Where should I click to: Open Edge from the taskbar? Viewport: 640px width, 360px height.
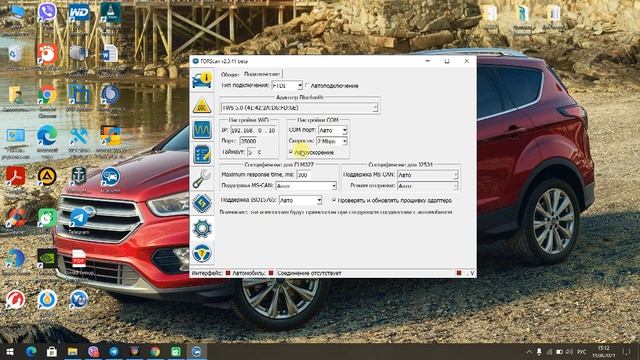tap(31, 351)
